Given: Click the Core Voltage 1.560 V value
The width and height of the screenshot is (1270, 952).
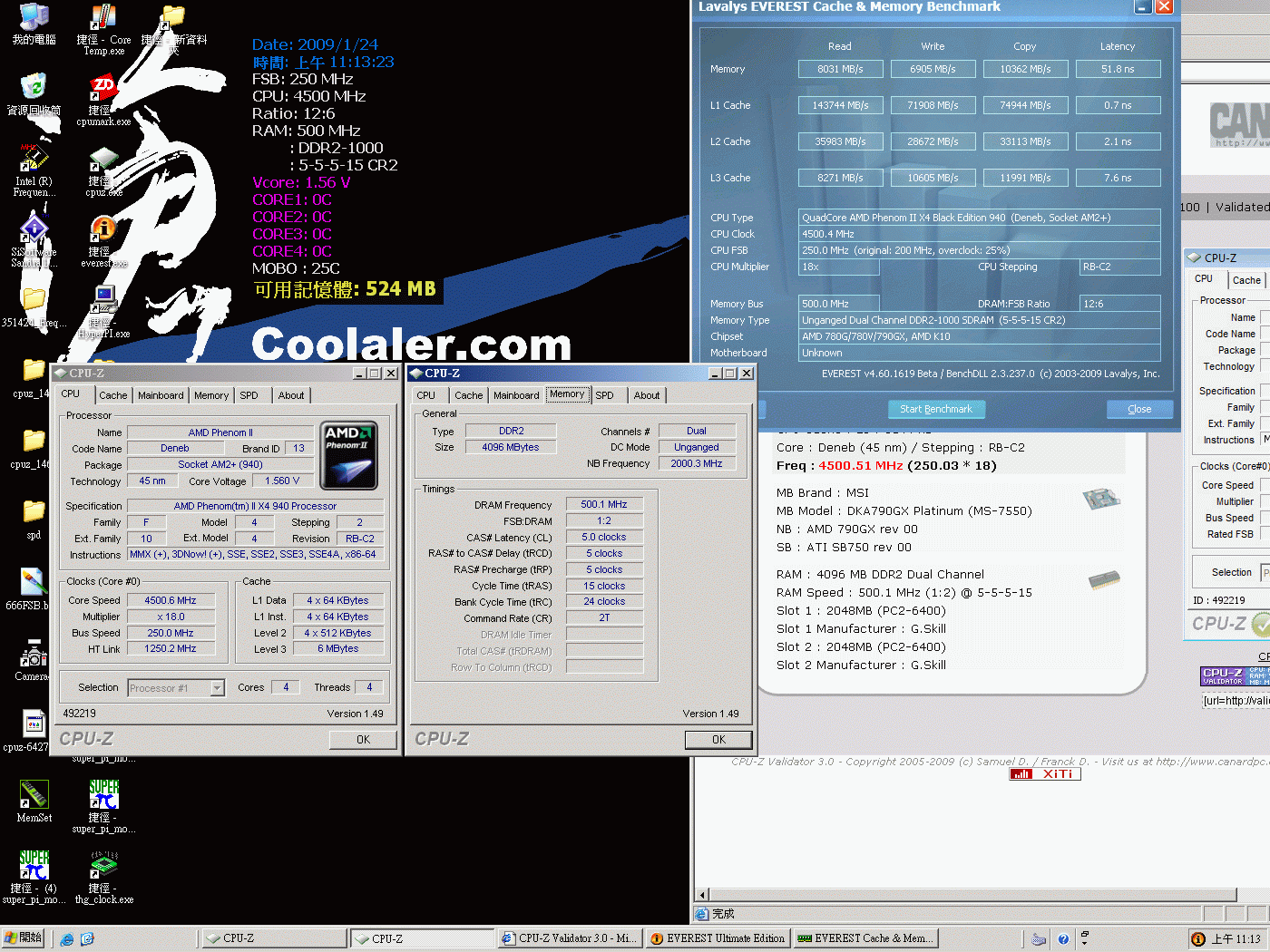Looking at the screenshot, I should [282, 481].
